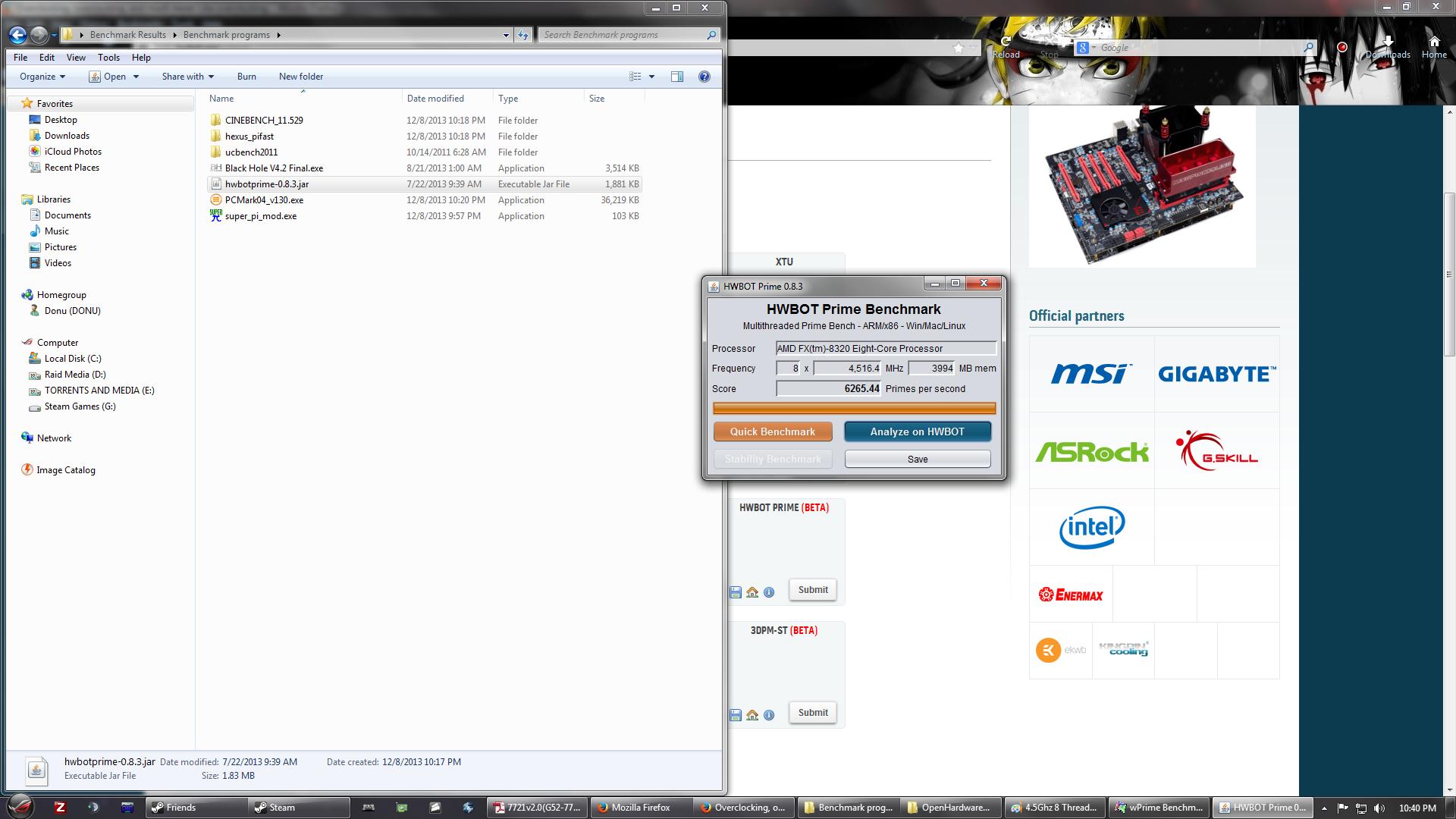Open Organize dropdown menu
The height and width of the screenshot is (819, 1456).
pyautogui.click(x=42, y=77)
